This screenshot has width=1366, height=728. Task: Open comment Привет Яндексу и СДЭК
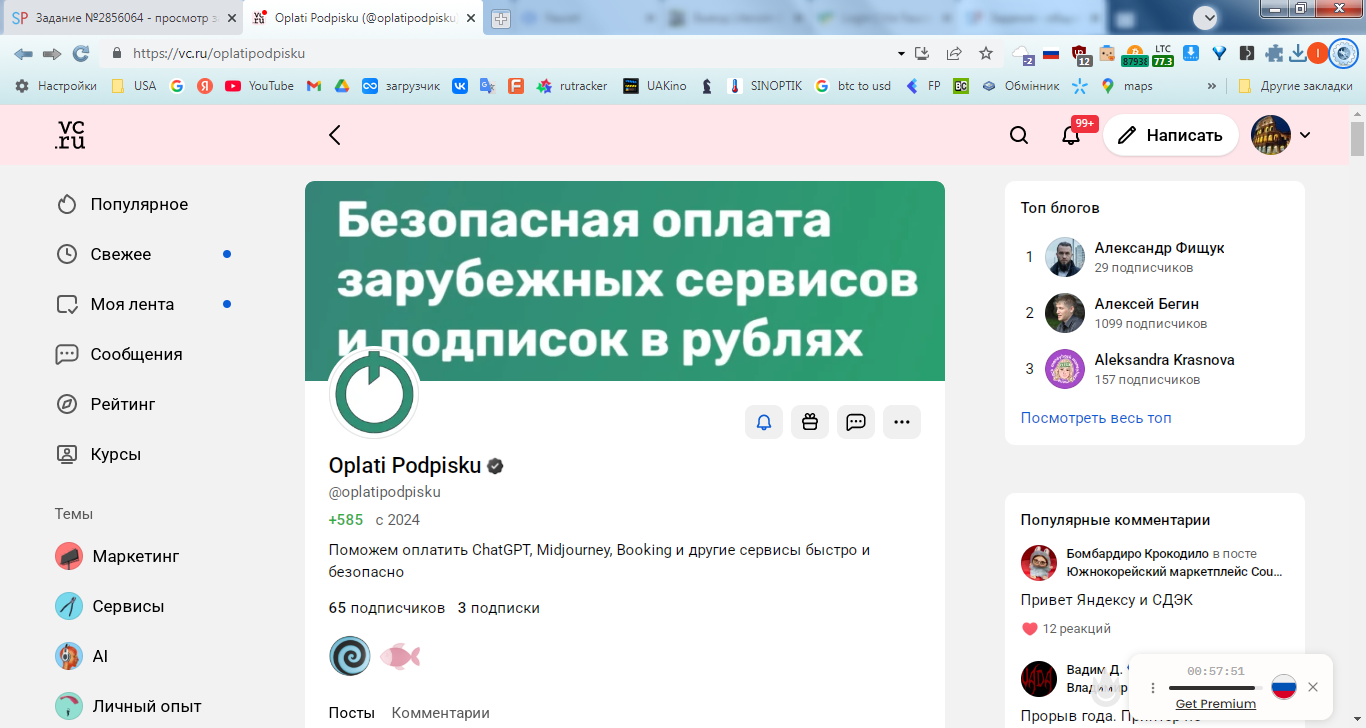1107,600
